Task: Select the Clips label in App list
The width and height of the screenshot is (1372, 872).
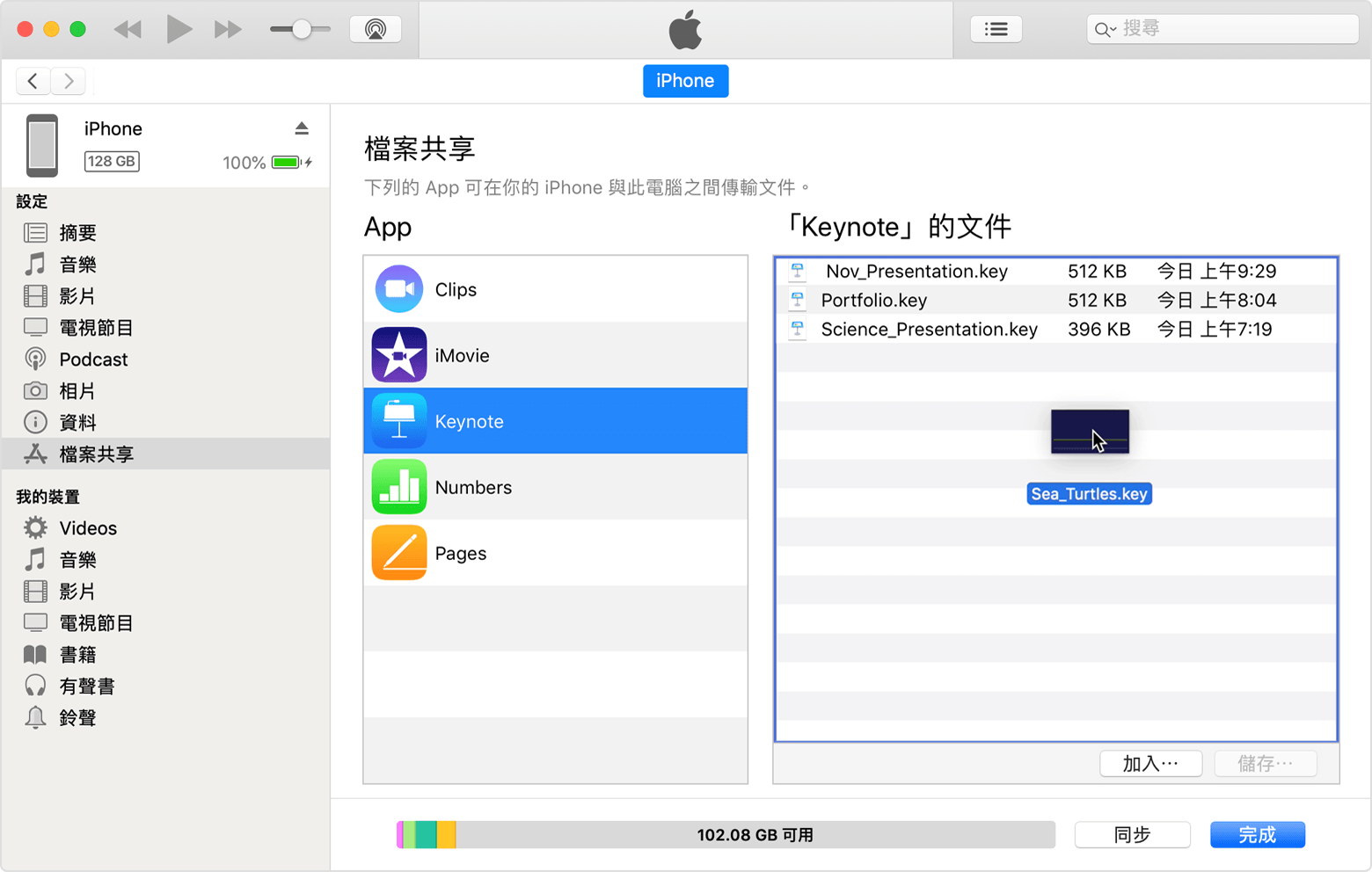Action: tap(456, 290)
